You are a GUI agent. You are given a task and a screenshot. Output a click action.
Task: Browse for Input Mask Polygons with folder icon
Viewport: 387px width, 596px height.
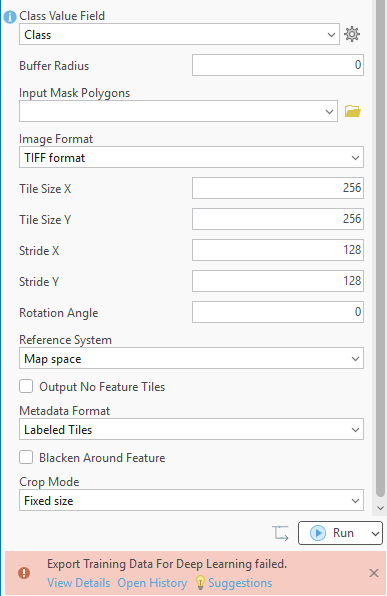coord(353,111)
